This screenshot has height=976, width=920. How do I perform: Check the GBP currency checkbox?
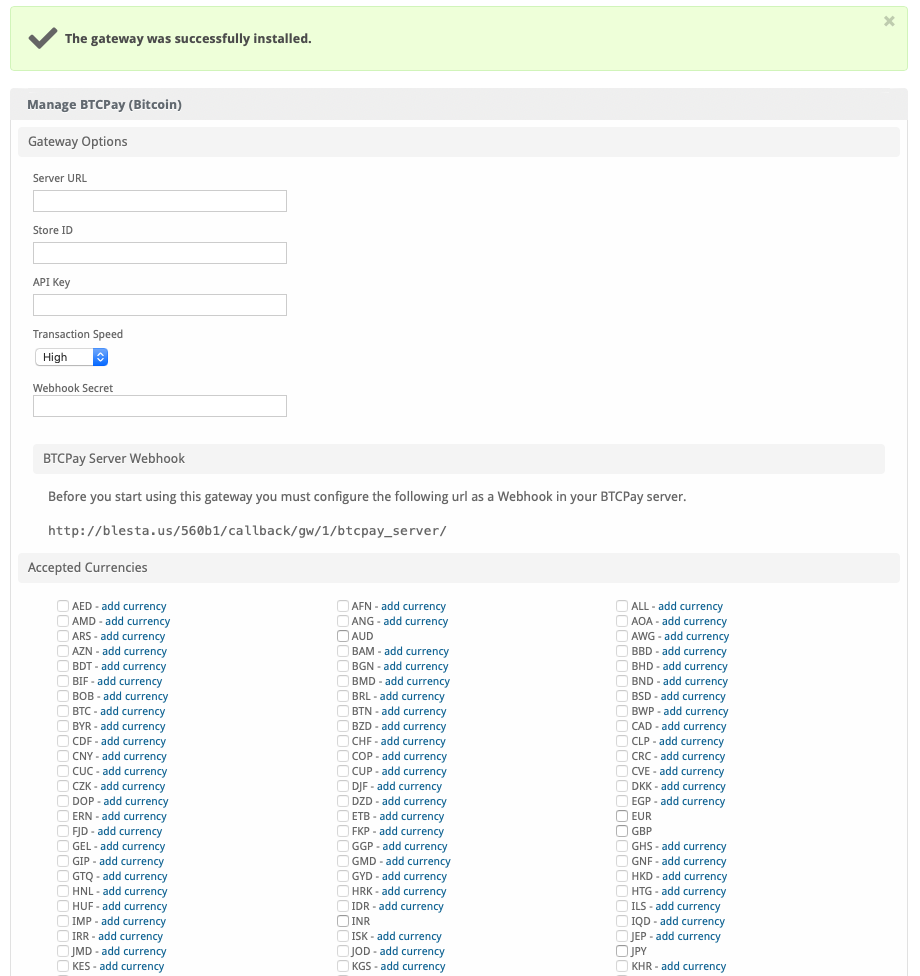622,831
